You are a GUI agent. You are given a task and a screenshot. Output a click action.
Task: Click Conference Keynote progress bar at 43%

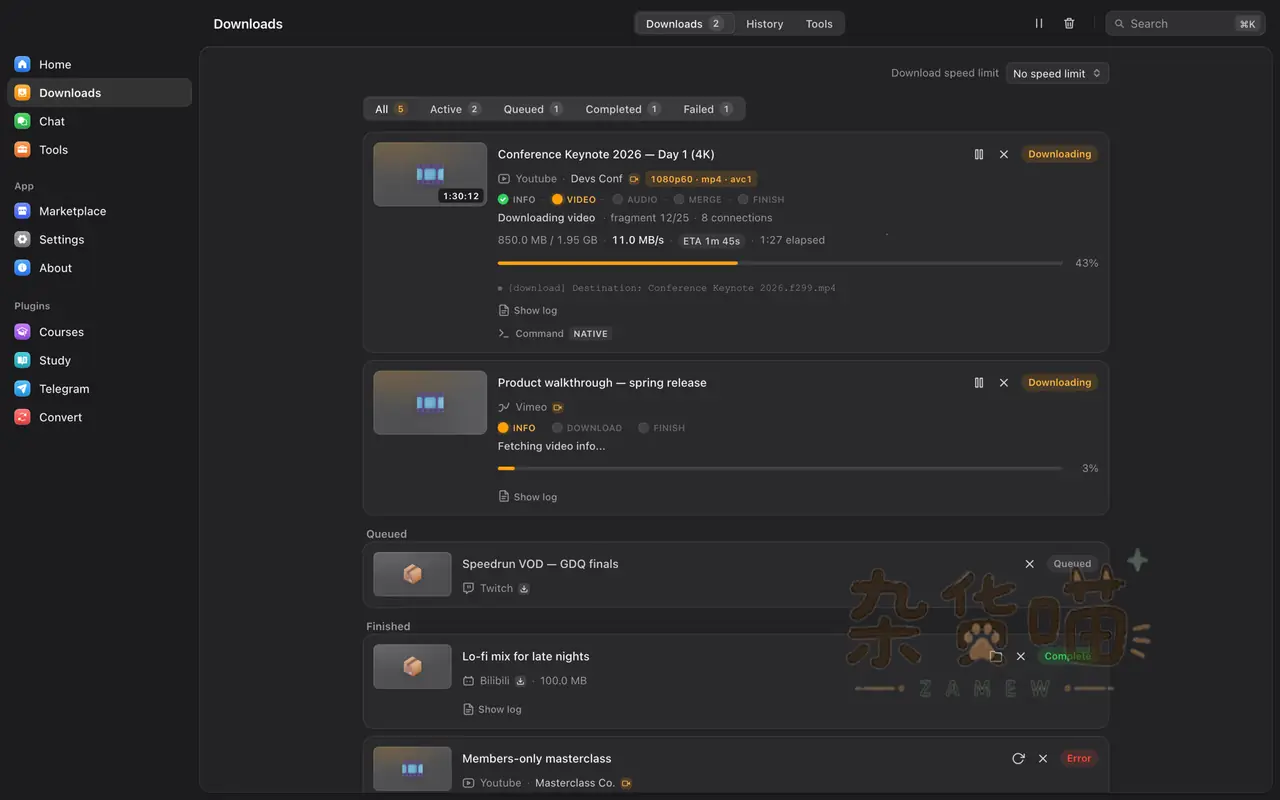780,263
